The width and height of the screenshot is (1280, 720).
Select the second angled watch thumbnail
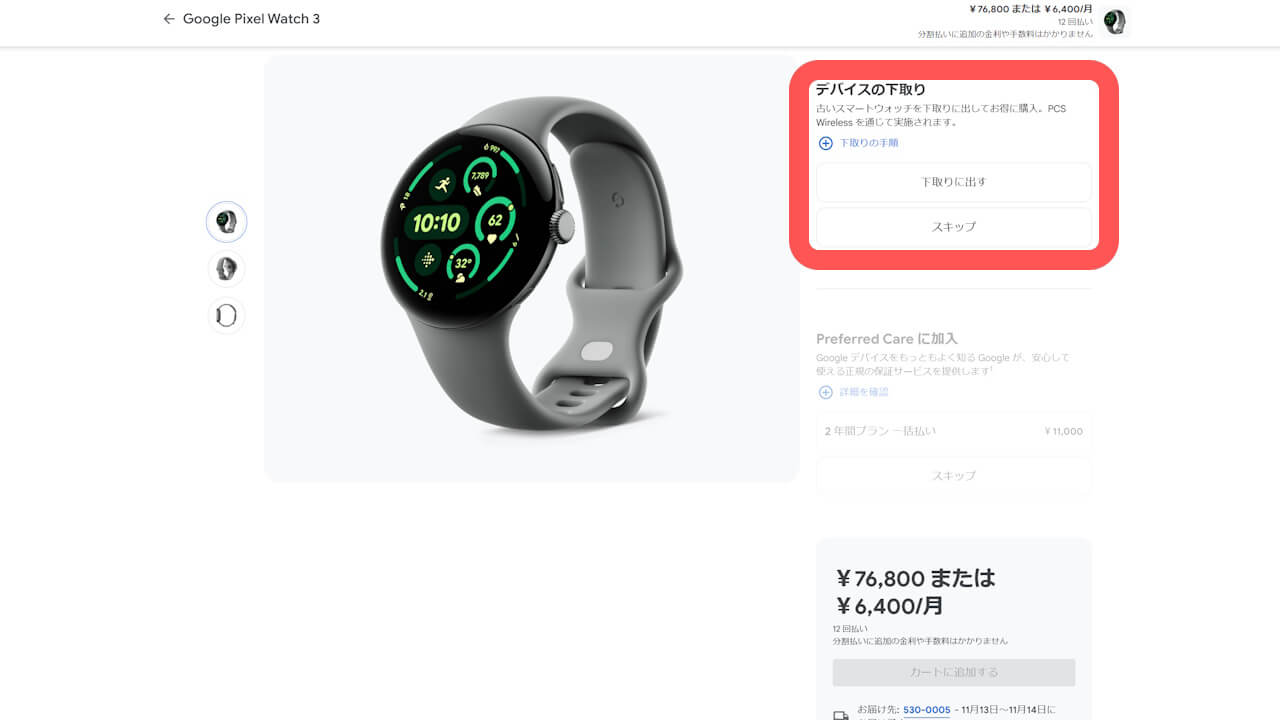[227, 268]
